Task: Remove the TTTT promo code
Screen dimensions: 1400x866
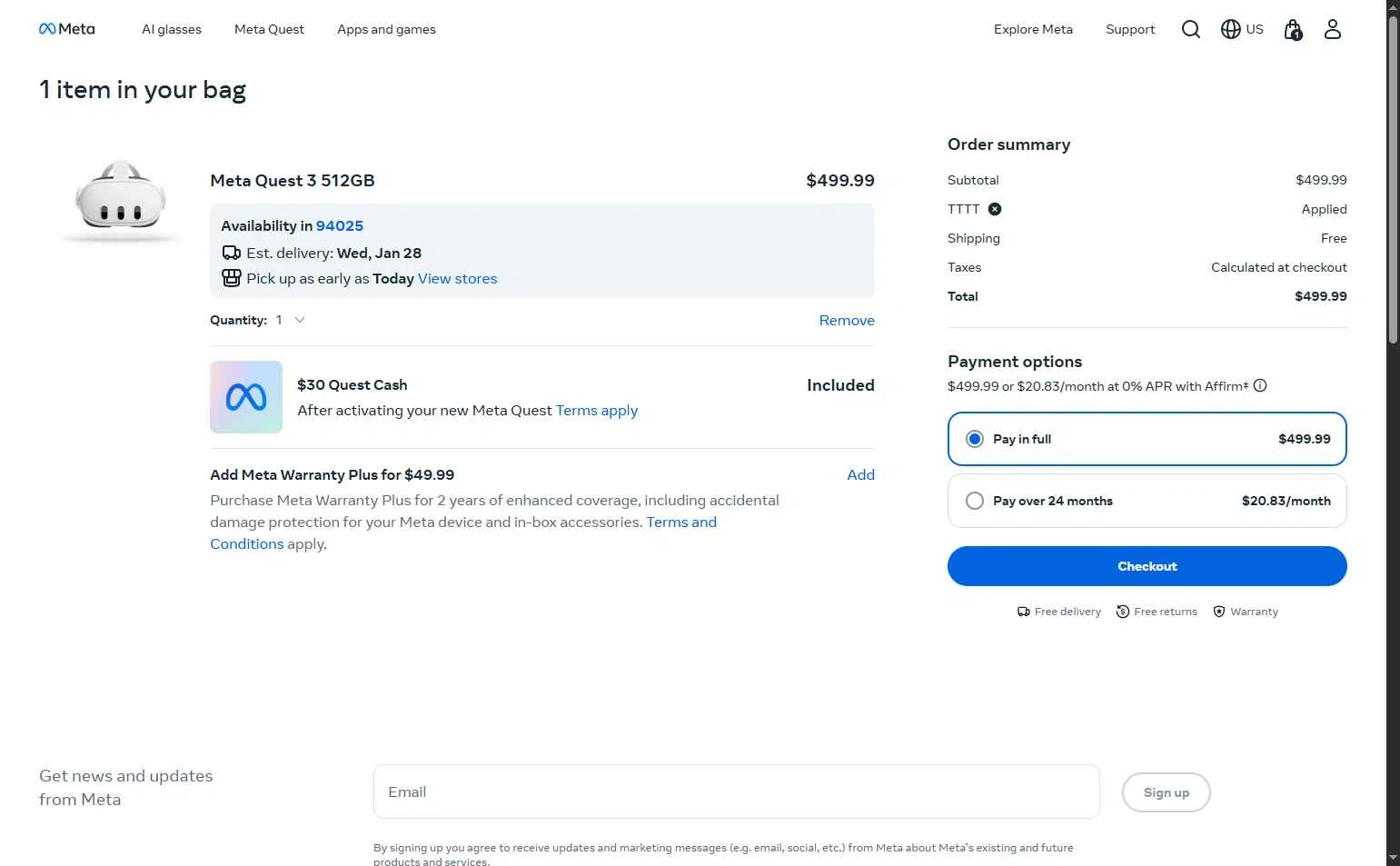Action: pyautogui.click(x=995, y=209)
